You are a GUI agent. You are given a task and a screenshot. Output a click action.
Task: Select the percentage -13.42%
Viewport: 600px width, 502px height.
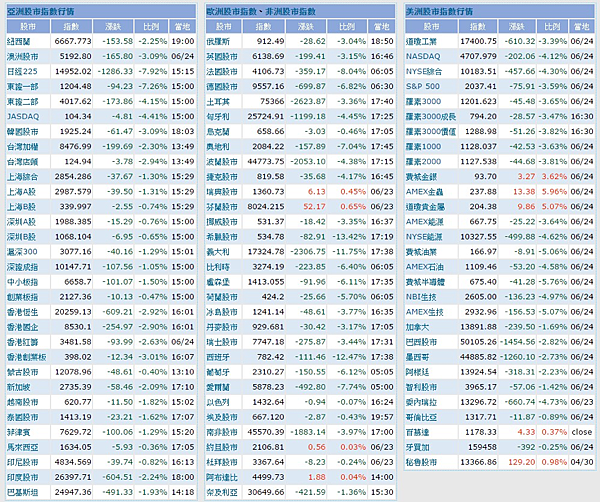(x=349, y=237)
